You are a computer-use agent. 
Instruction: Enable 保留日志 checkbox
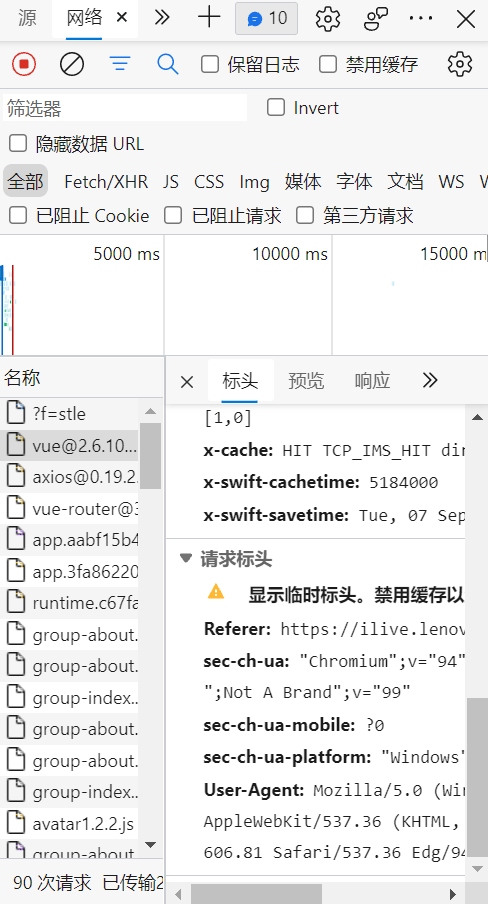point(209,64)
